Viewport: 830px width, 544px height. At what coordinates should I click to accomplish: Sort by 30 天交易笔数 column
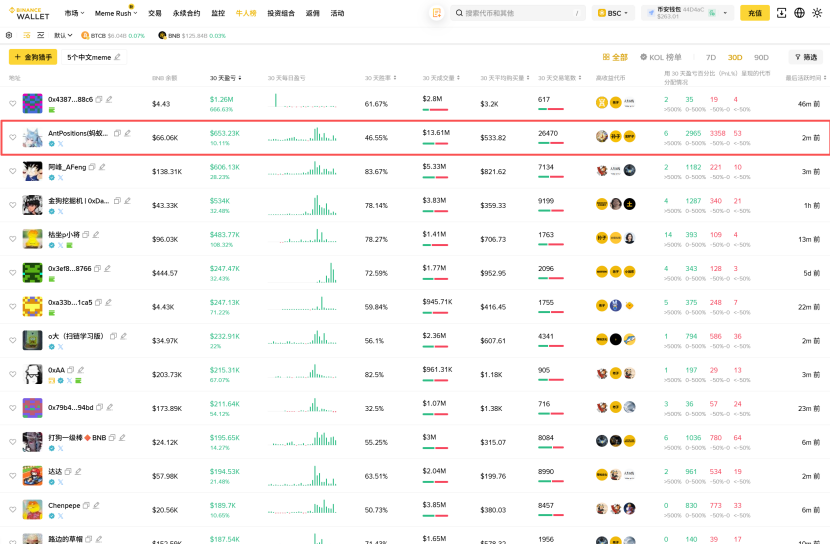(560, 78)
